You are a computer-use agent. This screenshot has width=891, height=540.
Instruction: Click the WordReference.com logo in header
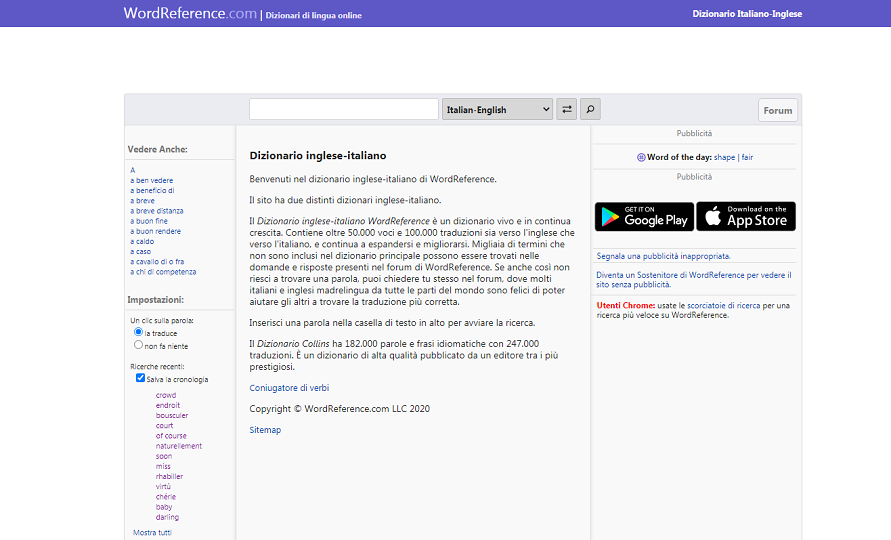pos(190,14)
